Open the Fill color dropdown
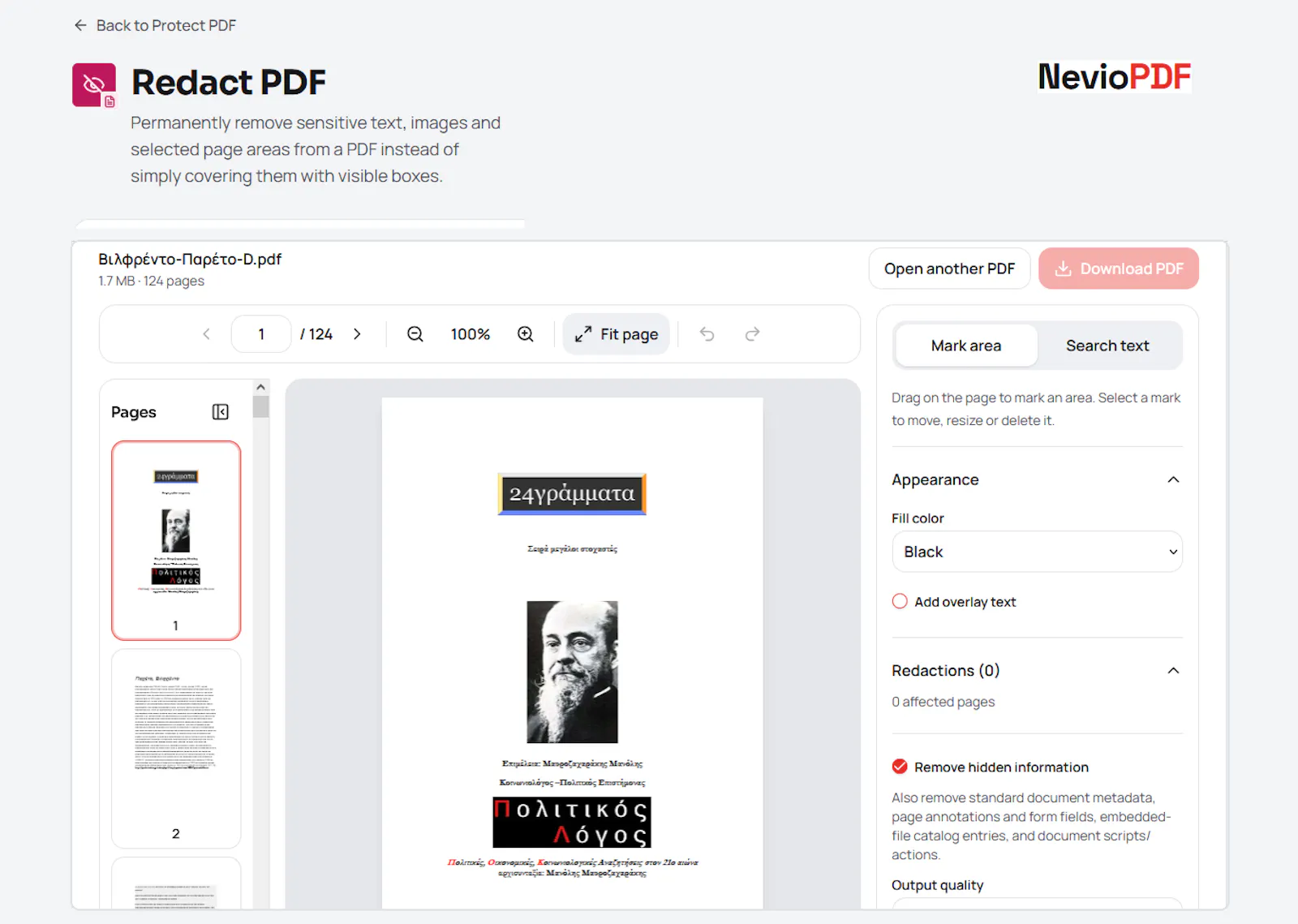This screenshot has height=924, width=1298. (x=1037, y=552)
